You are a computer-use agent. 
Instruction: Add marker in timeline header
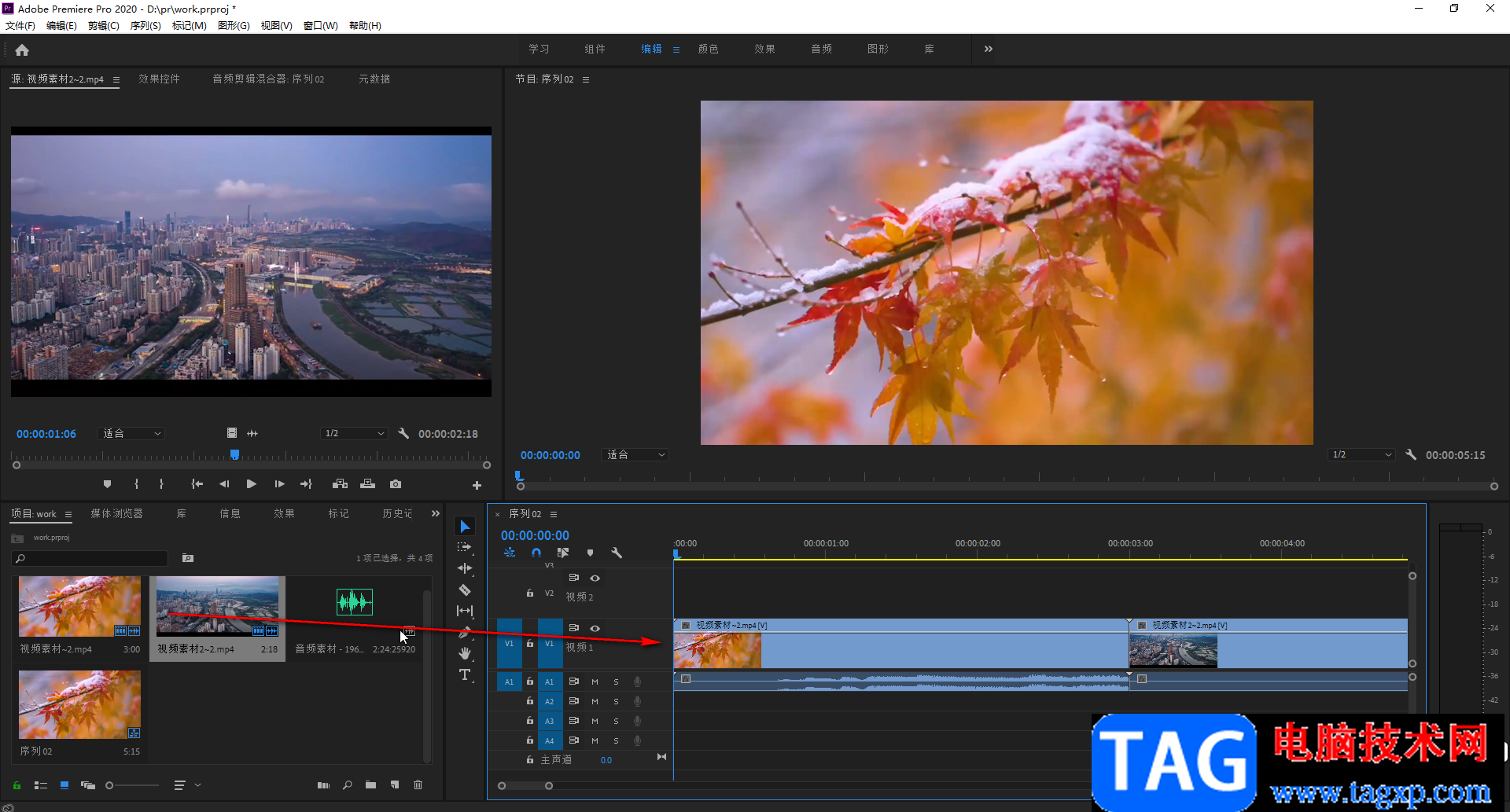[x=590, y=553]
